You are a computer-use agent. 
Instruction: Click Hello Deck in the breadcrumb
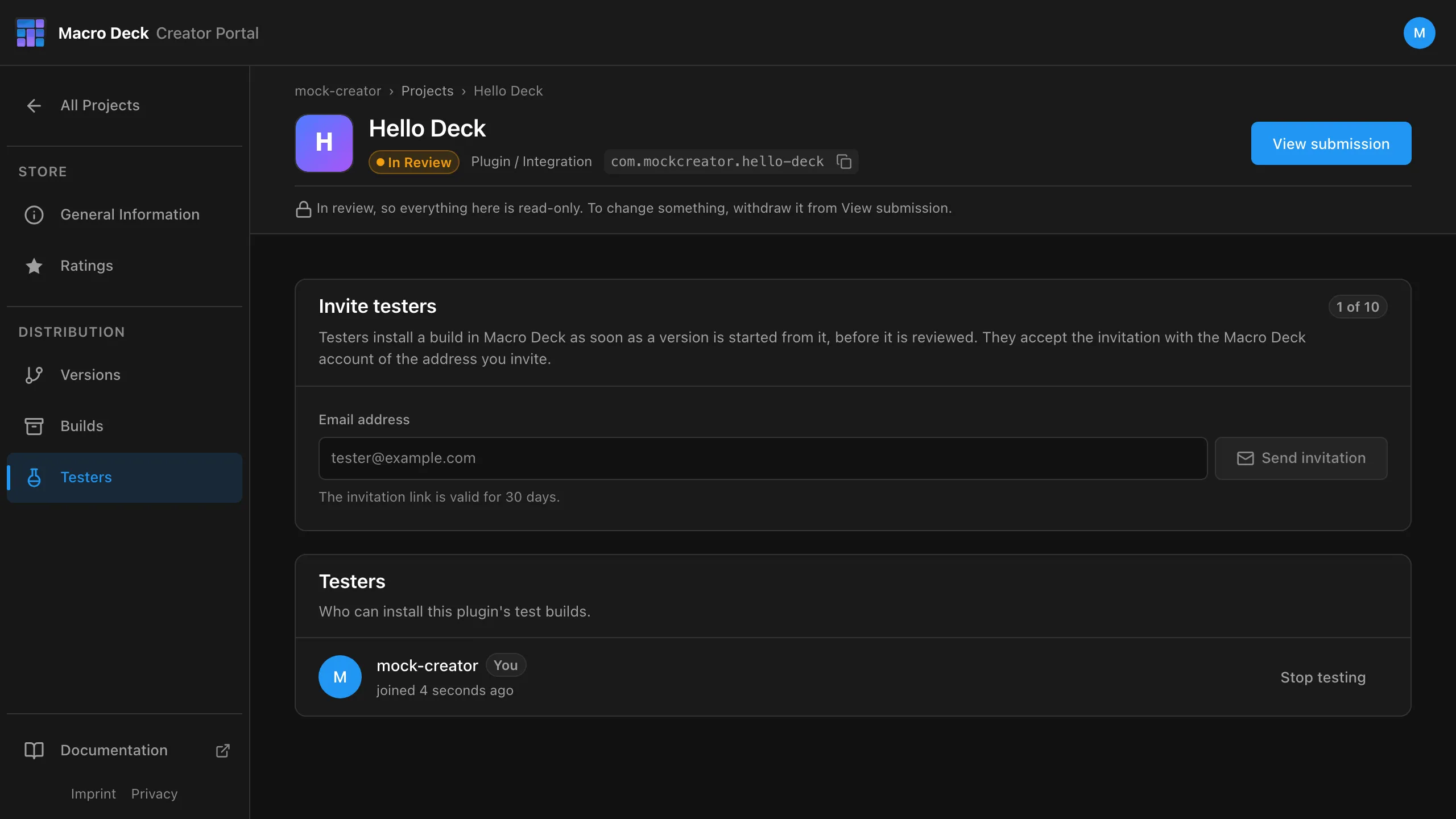[508, 91]
